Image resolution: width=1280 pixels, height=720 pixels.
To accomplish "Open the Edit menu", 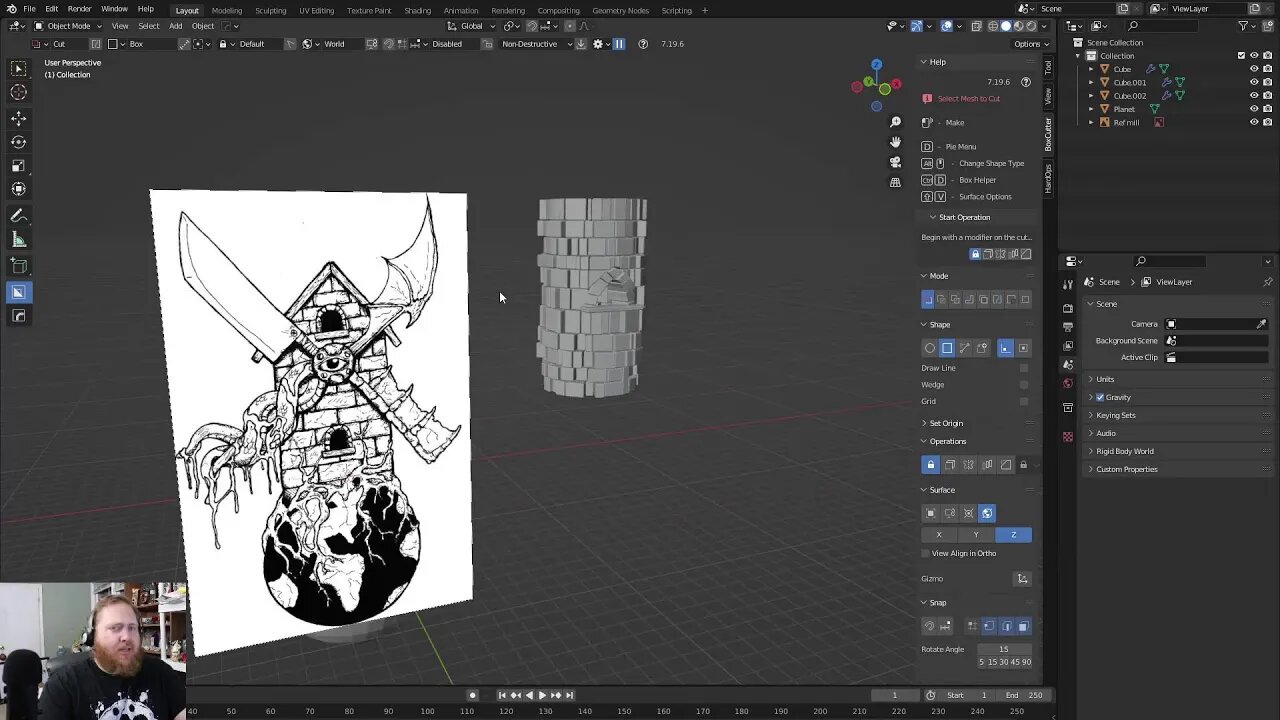I will (x=51, y=9).
